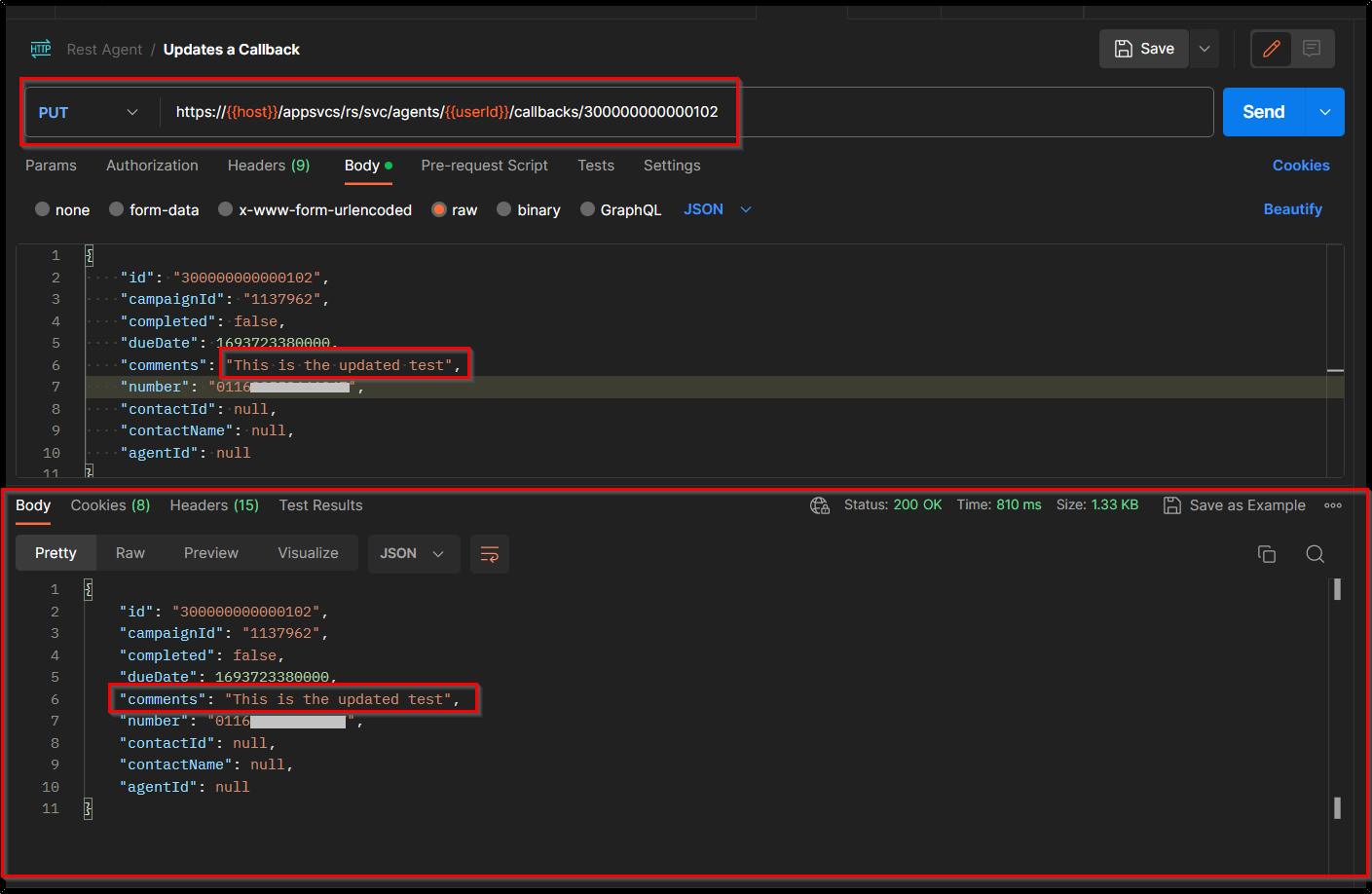This screenshot has height=894, width=1372.
Task: Click the Rest Agent breadcrumb
Action: tap(104, 50)
